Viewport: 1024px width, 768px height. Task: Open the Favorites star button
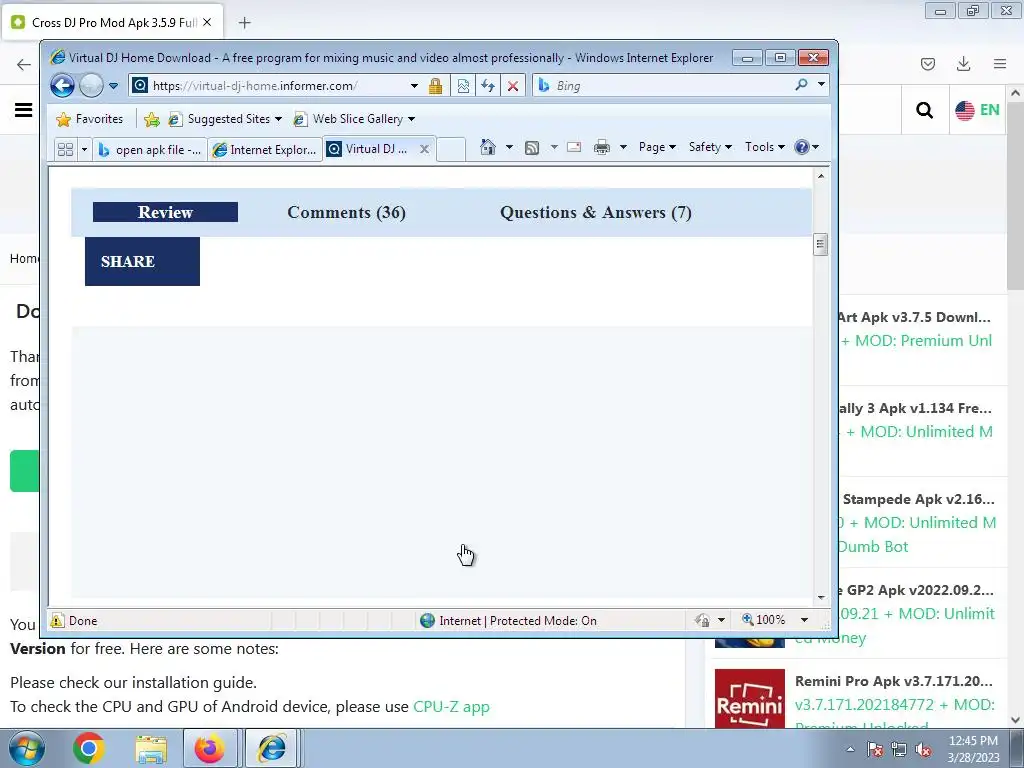tap(90, 119)
